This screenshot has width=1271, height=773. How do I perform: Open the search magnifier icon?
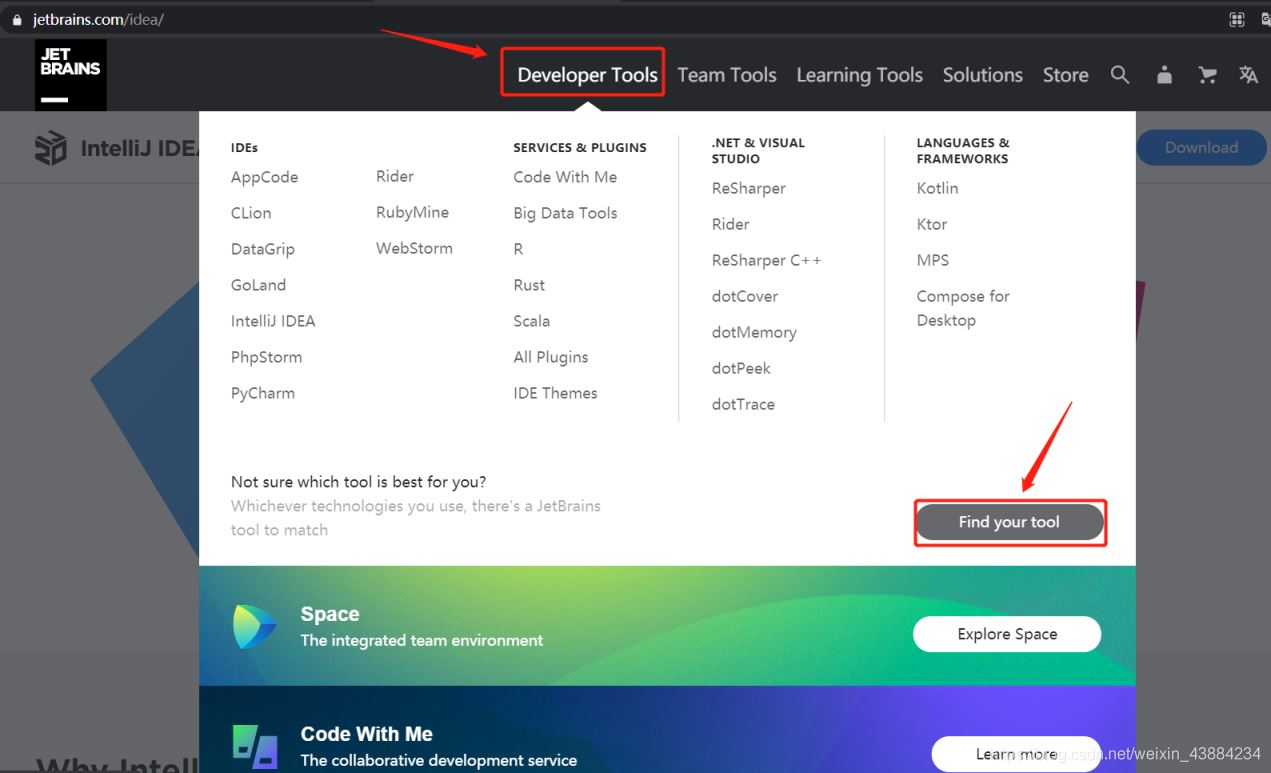click(x=1120, y=75)
